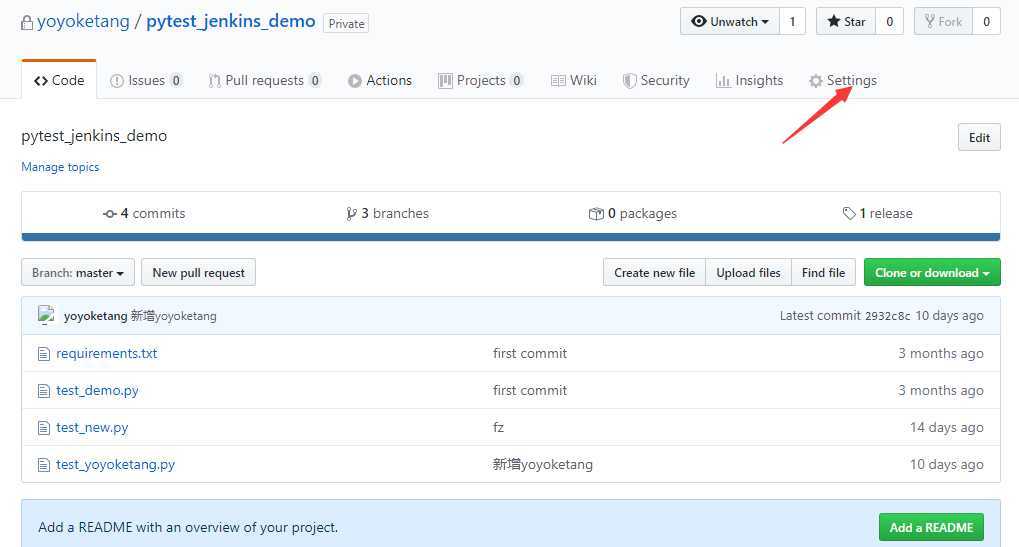Click the test_demo.py file icon
This screenshot has height=547, width=1019.
pyautogui.click(x=44, y=391)
